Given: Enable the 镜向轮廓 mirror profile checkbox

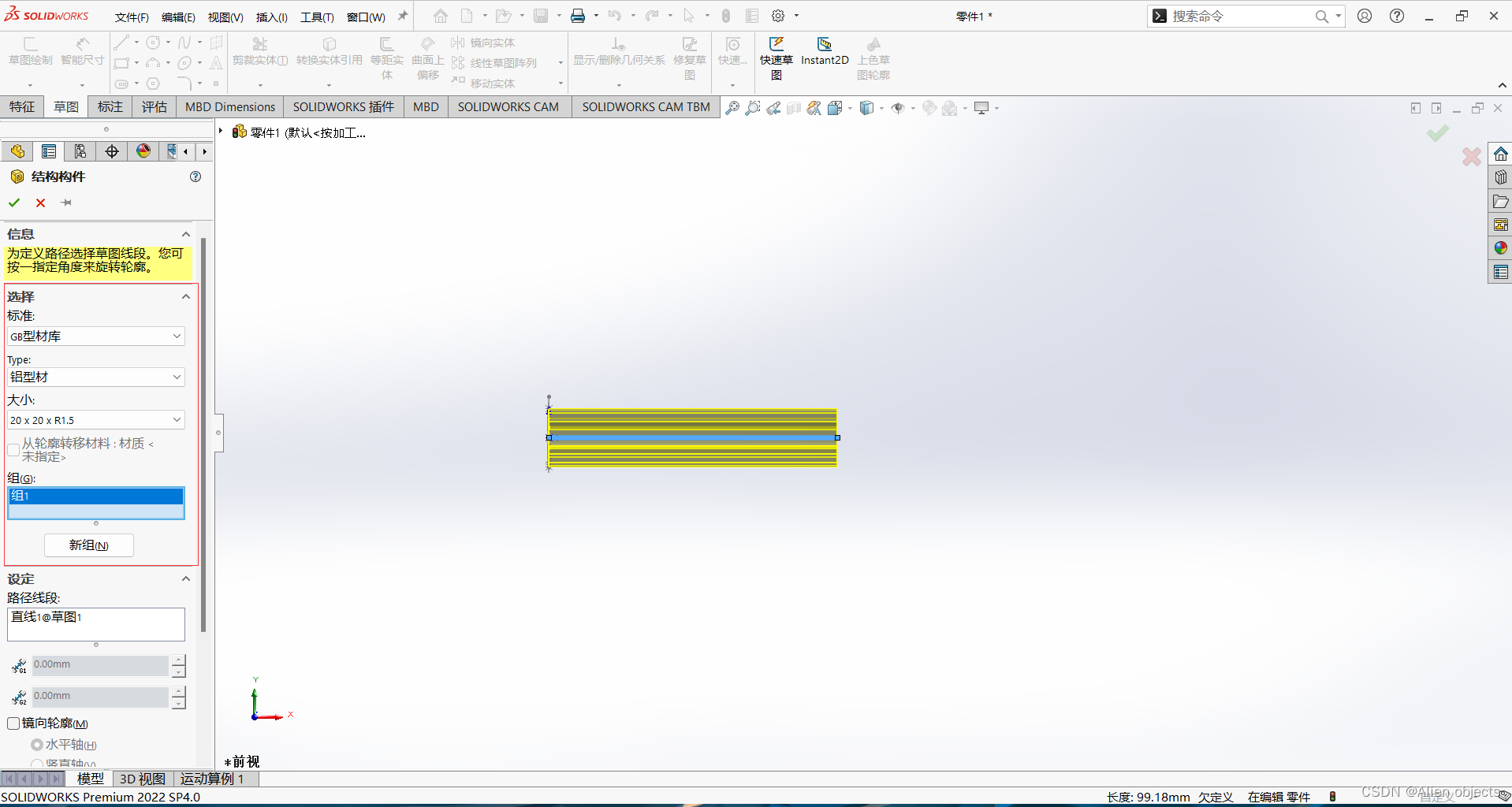Looking at the screenshot, I should coord(13,723).
